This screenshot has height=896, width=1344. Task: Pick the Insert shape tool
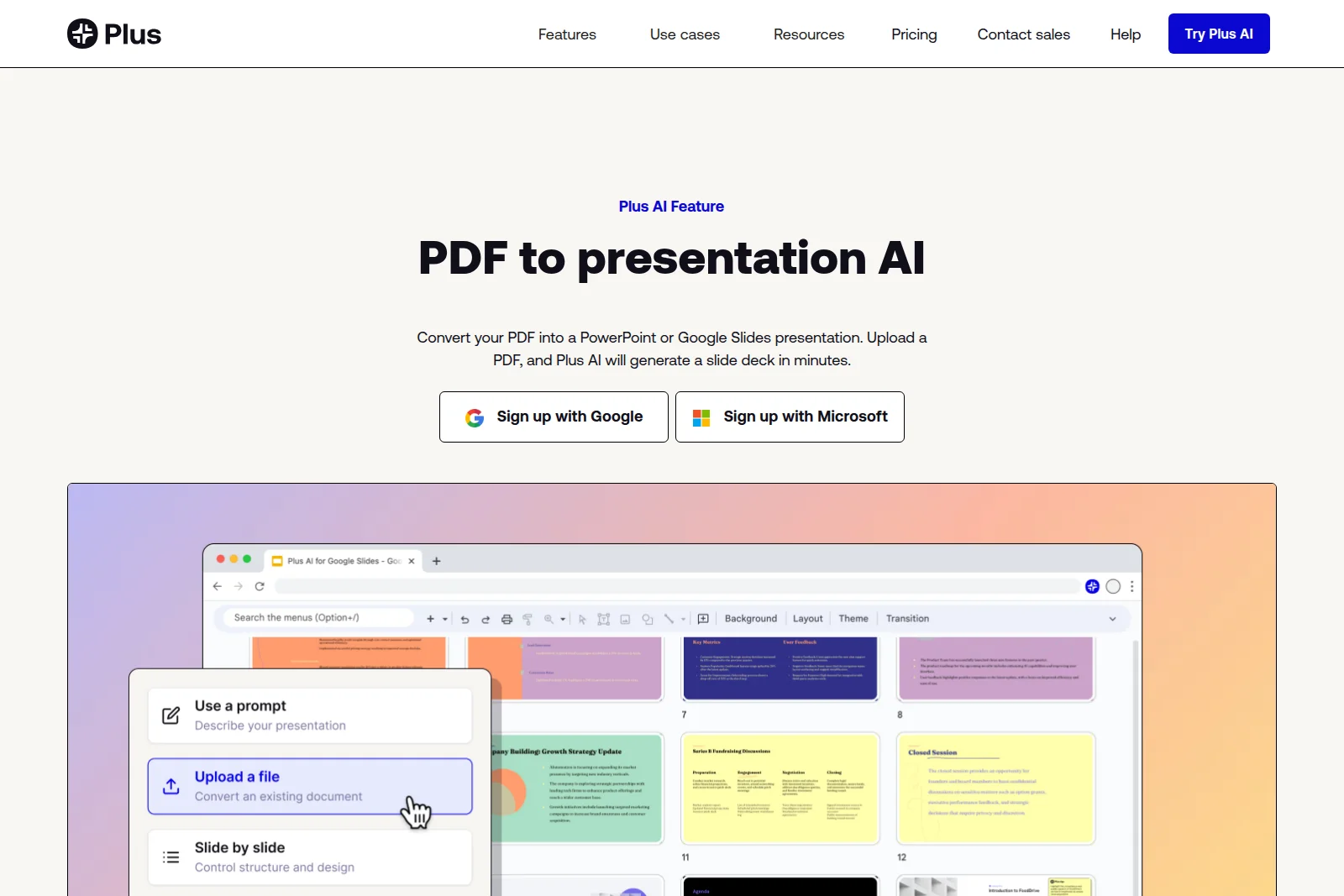(647, 618)
